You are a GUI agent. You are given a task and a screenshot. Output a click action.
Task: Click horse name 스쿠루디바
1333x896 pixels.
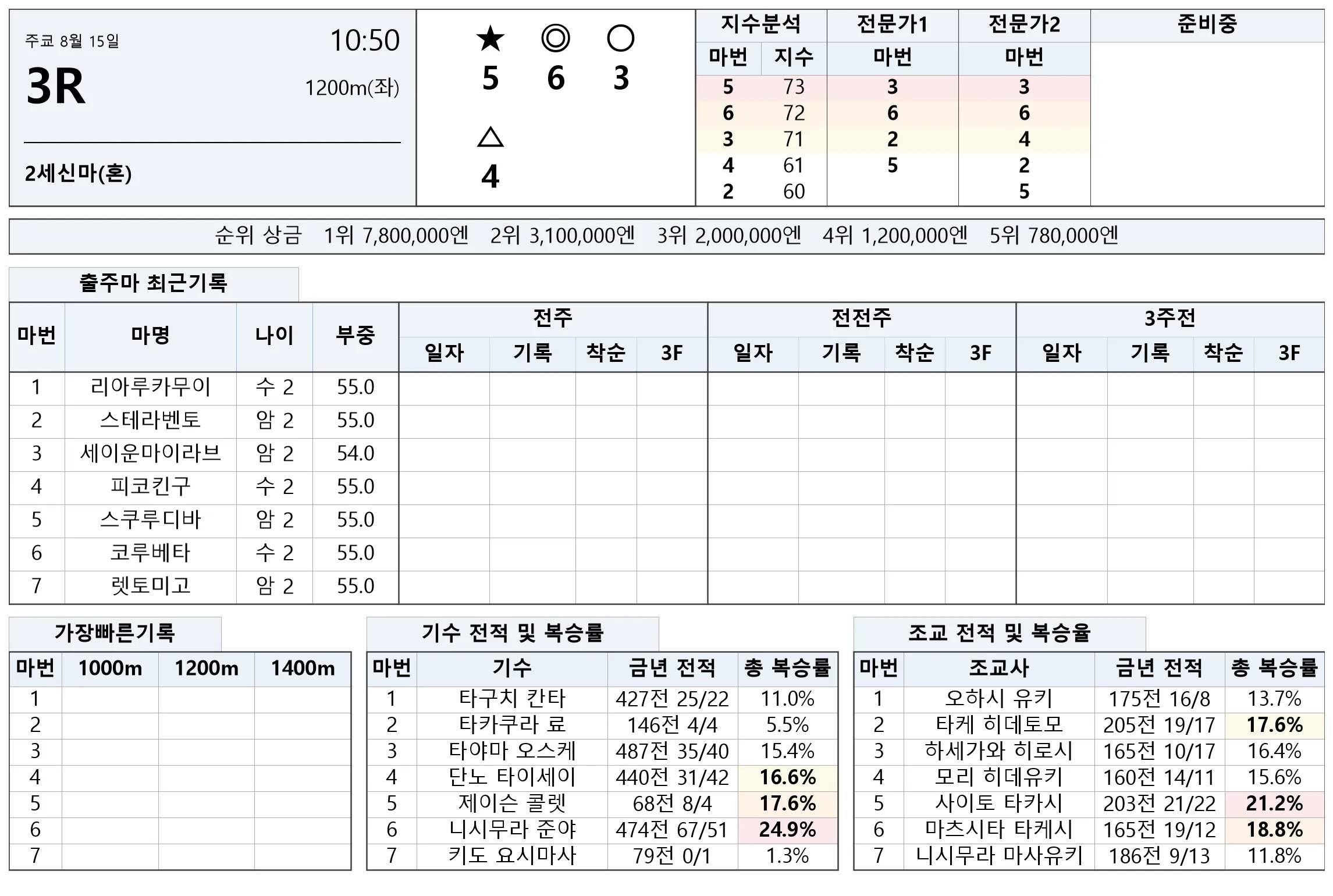click(151, 520)
